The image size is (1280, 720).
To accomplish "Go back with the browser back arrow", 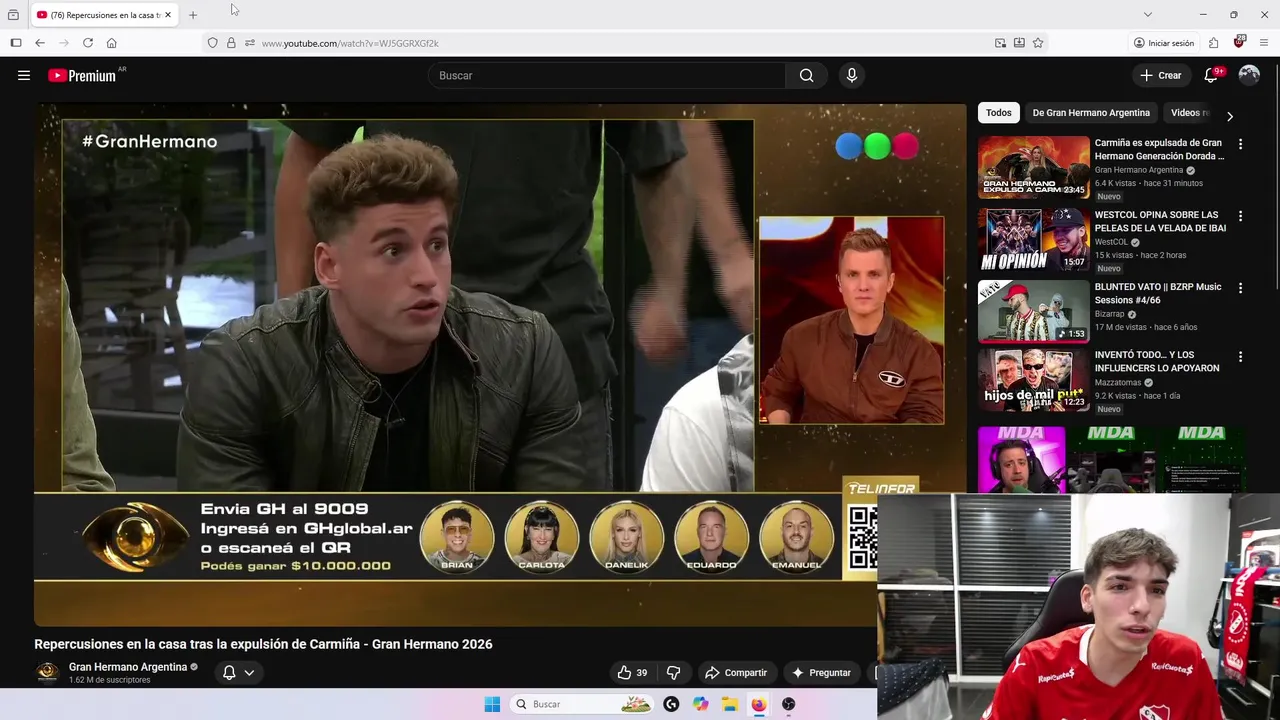I will tap(40, 43).
